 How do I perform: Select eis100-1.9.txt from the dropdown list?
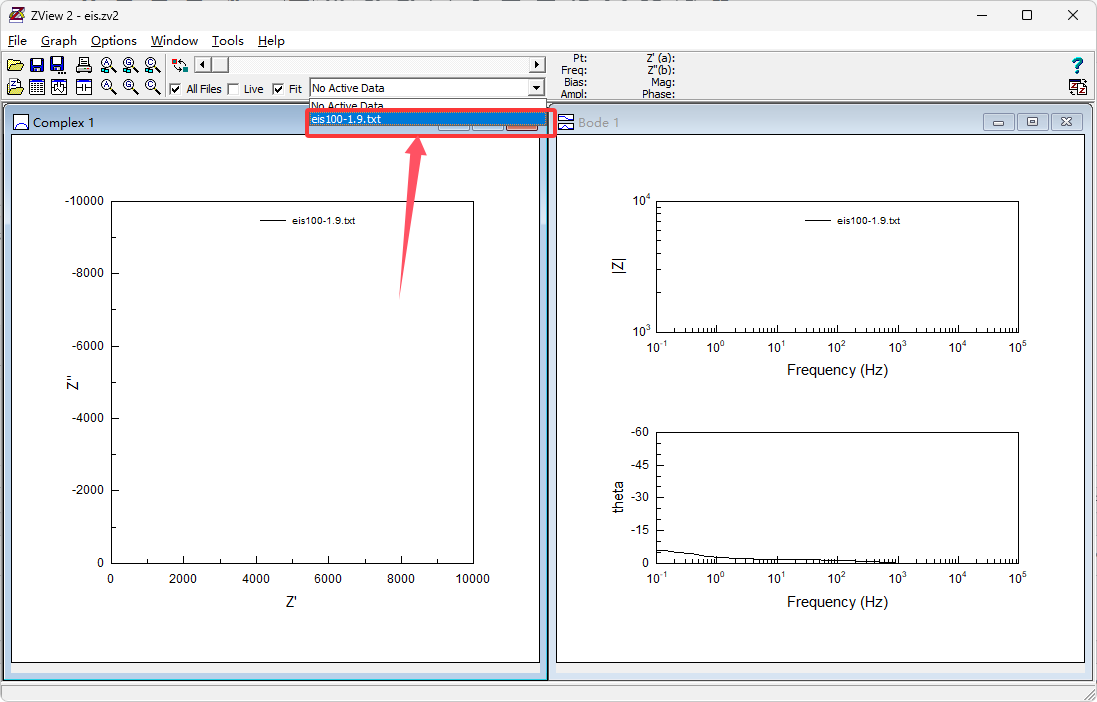click(346, 119)
